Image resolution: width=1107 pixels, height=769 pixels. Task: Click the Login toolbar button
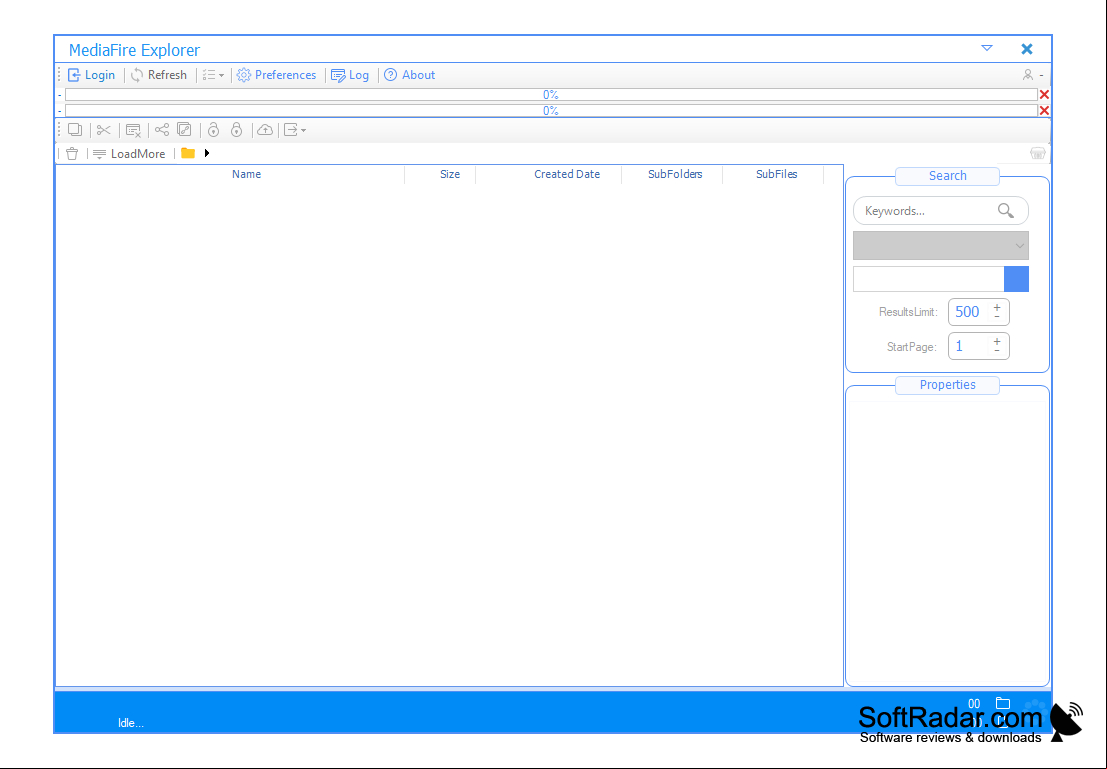tap(91, 75)
